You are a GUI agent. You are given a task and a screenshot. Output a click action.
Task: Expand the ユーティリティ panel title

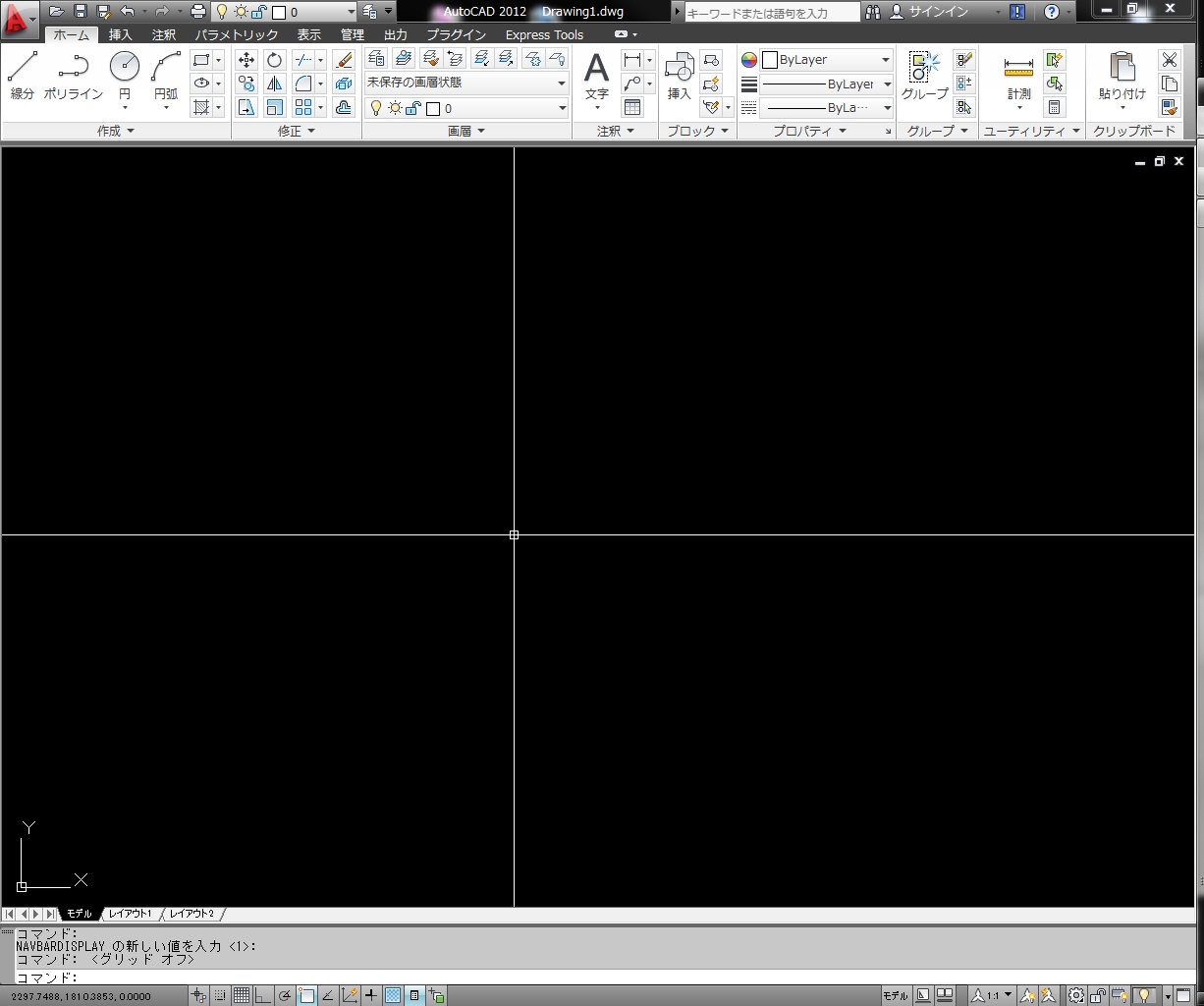1031,131
